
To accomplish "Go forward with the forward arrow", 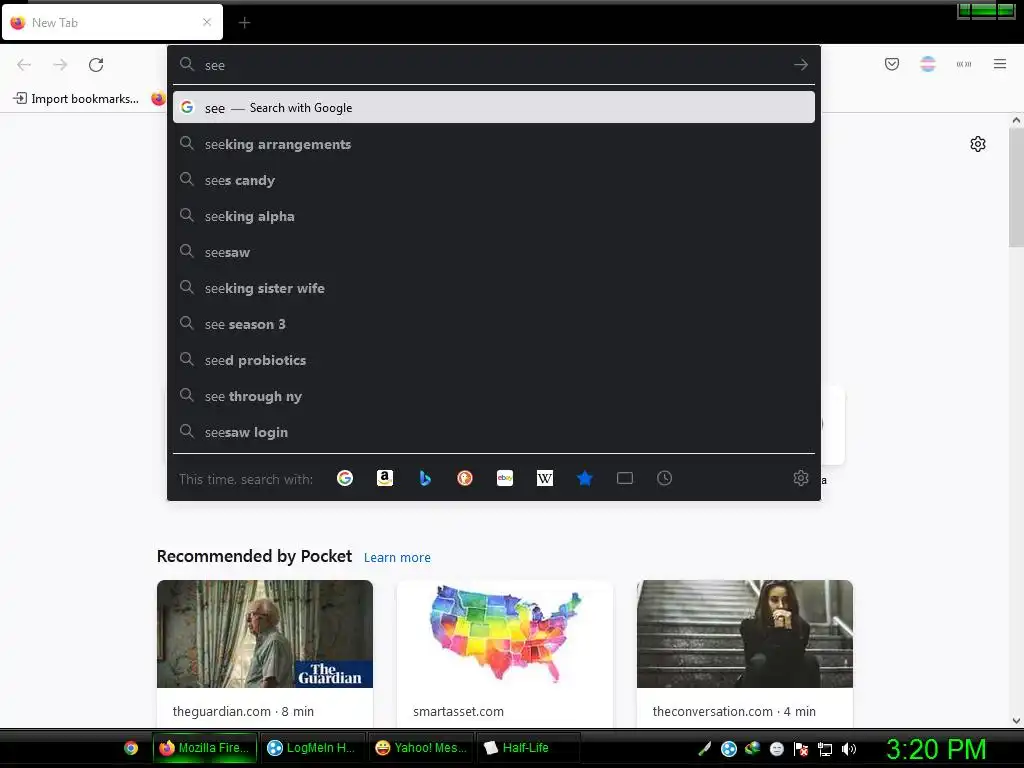I will [60, 65].
